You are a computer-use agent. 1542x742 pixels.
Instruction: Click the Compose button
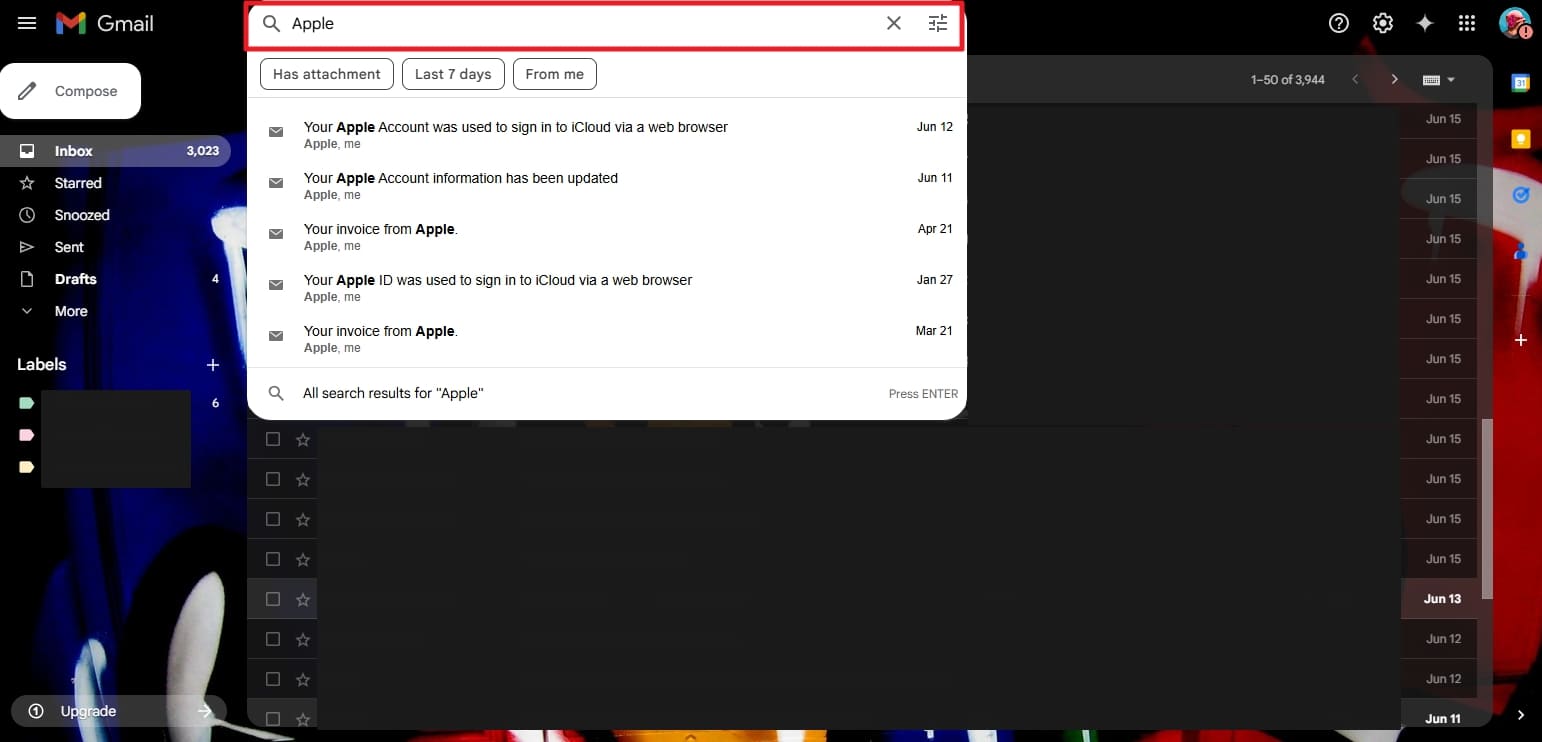click(x=71, y=90)
